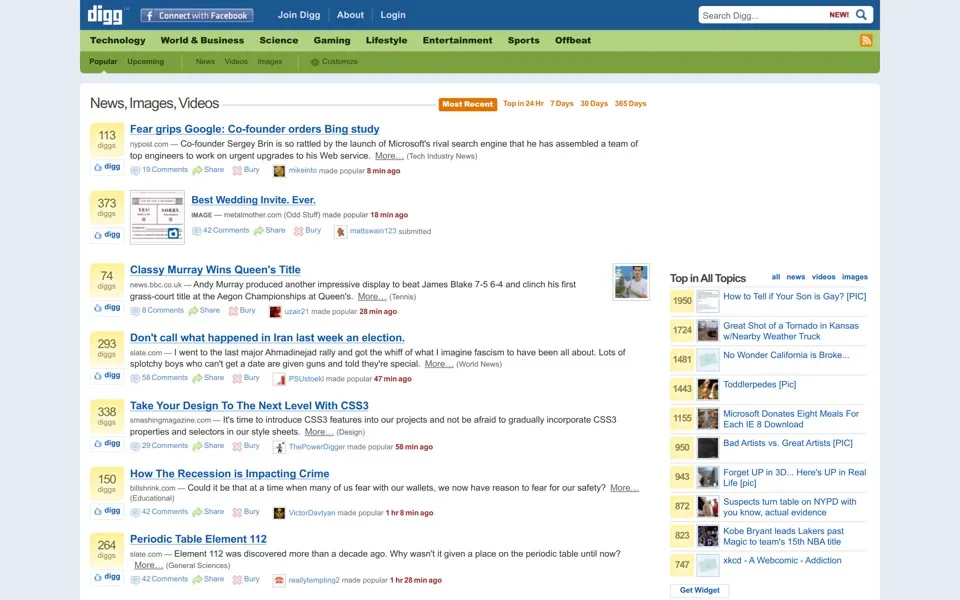The height and width of the screenshot is (600, 960).
Task: Bury the Classy Murray story
Action: pos(242,311)
